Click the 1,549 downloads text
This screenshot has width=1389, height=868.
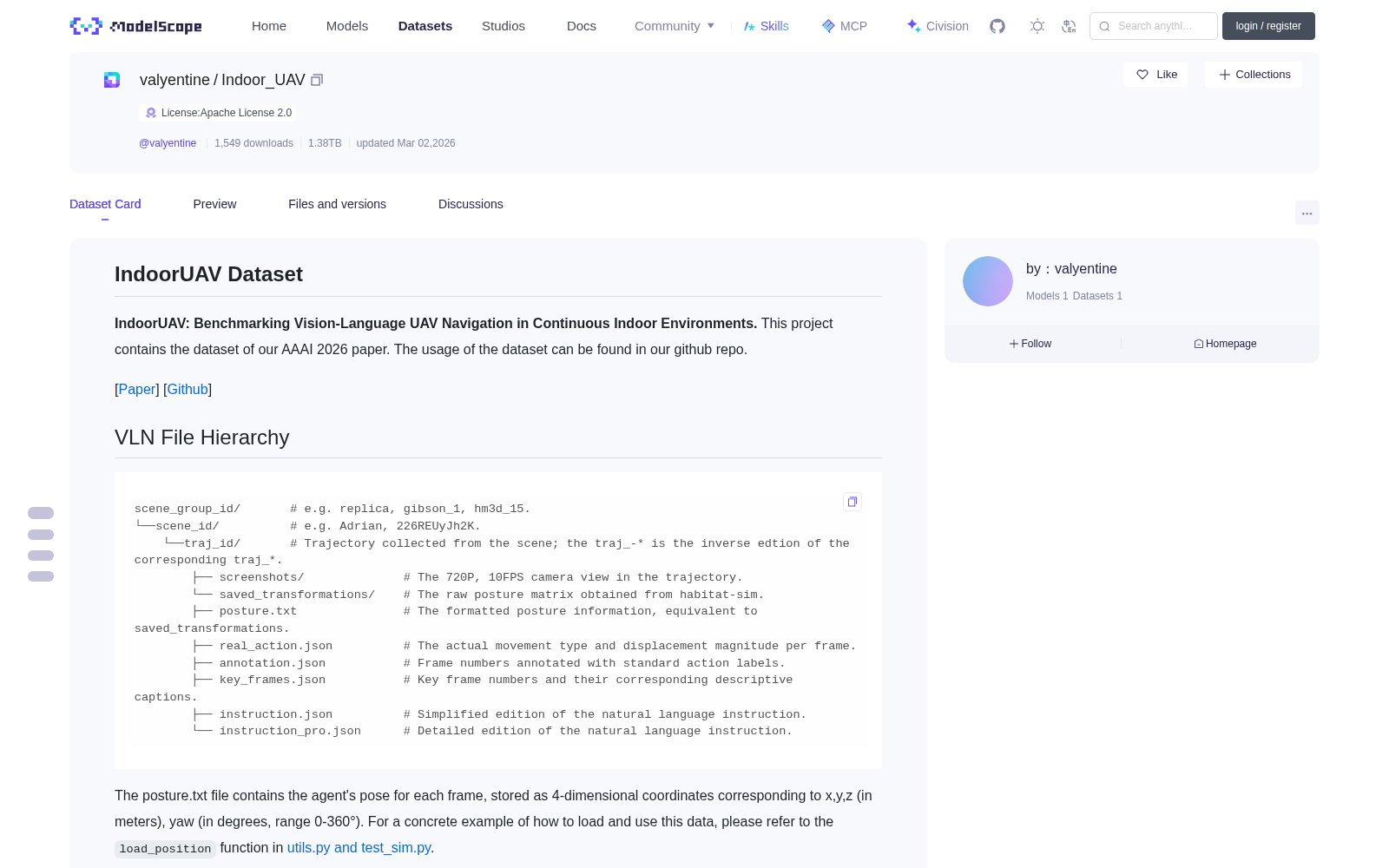point(253,143)
